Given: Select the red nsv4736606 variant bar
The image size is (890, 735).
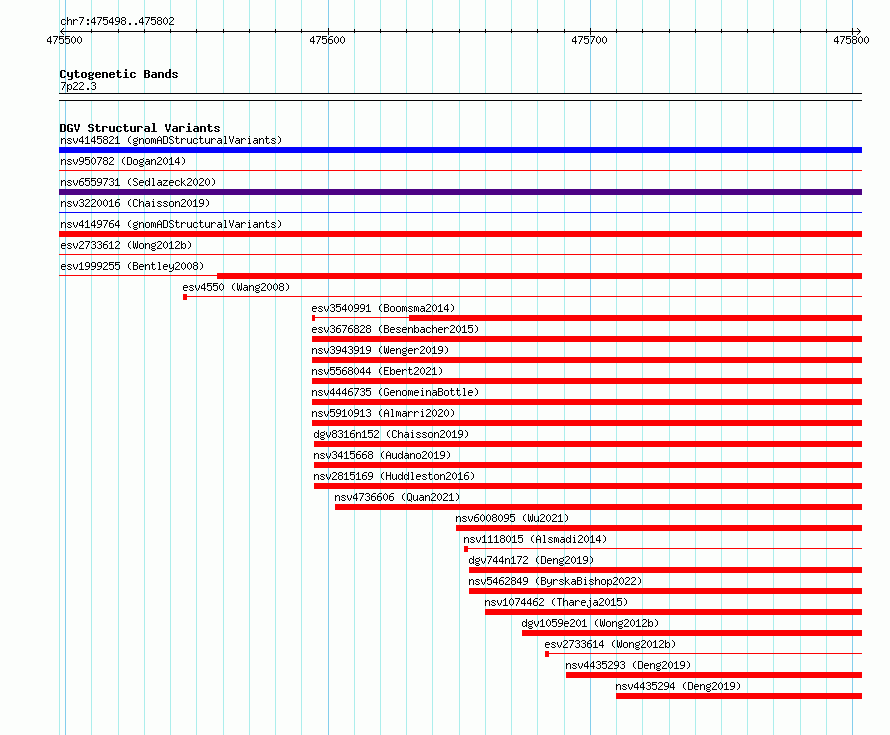Looking at the screenshot, I should (598, 507).
